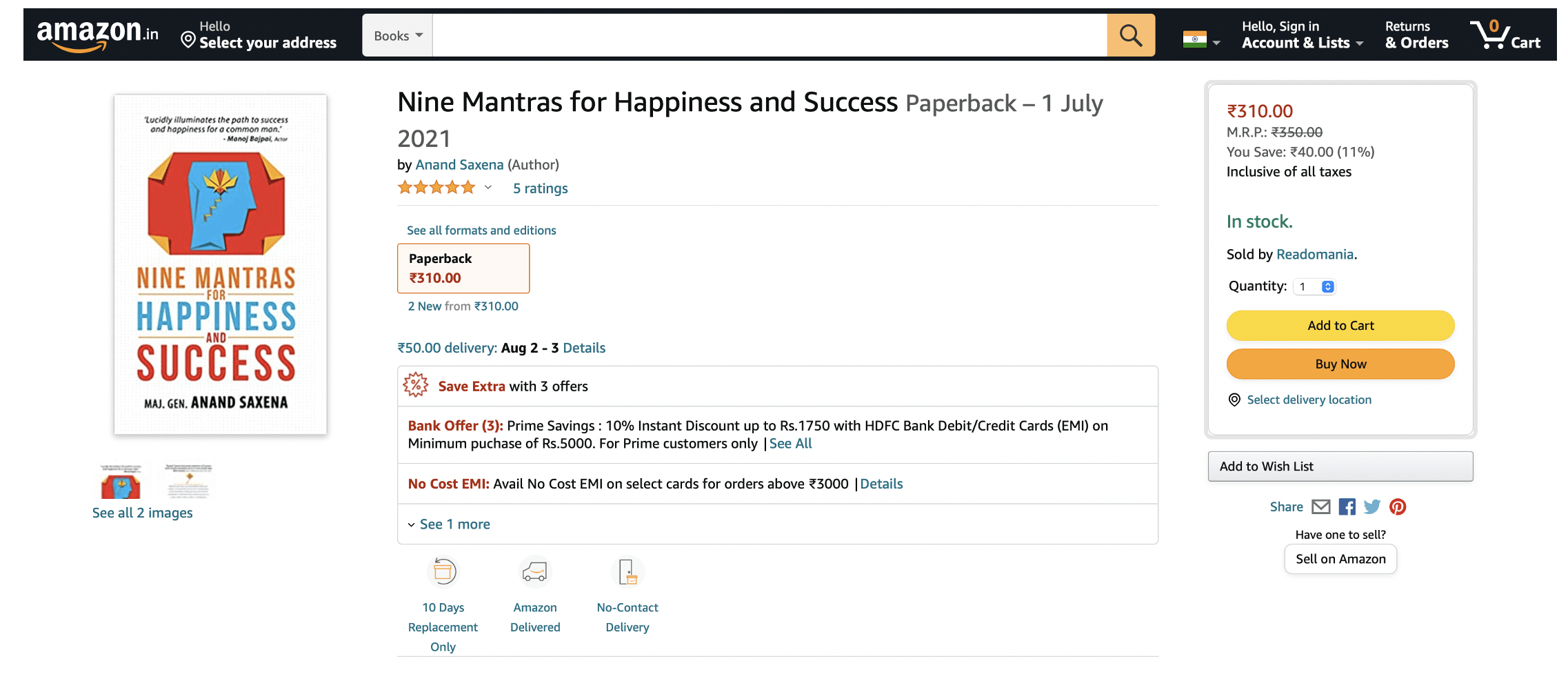
Task: Click the India flag language icon
Action: tap(1194, 39)
